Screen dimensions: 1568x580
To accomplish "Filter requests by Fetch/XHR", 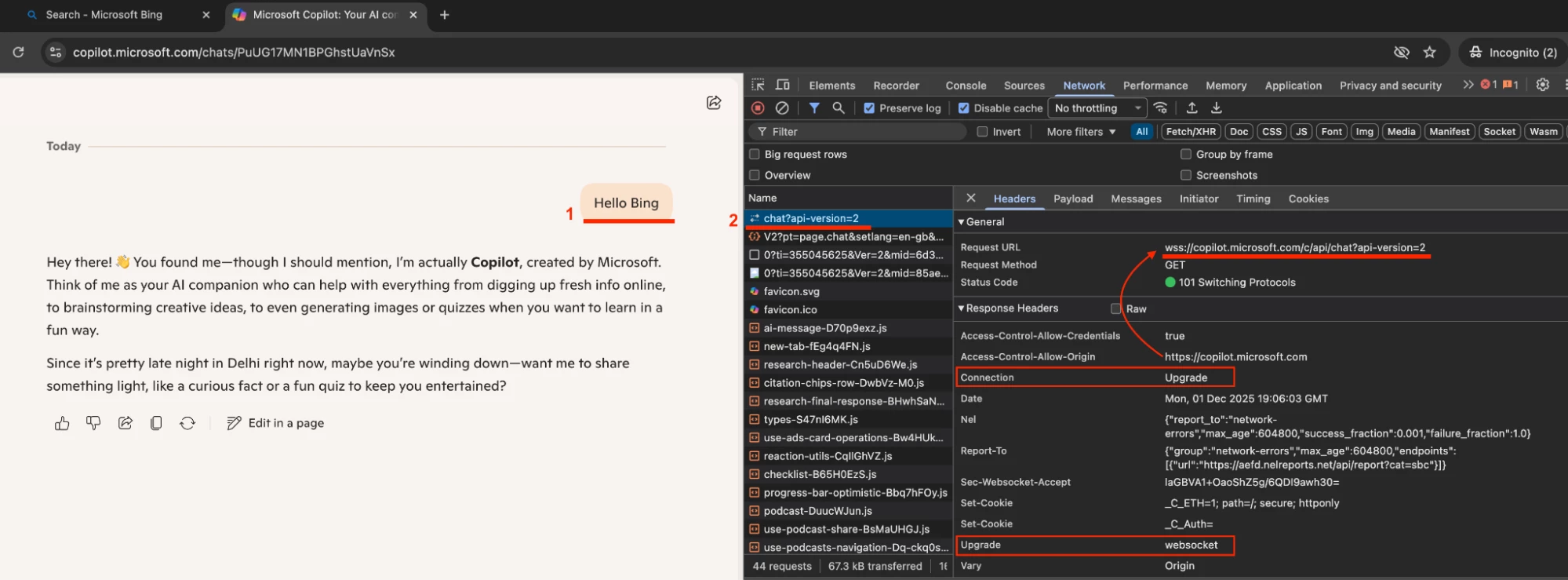I will (1190, 132).
